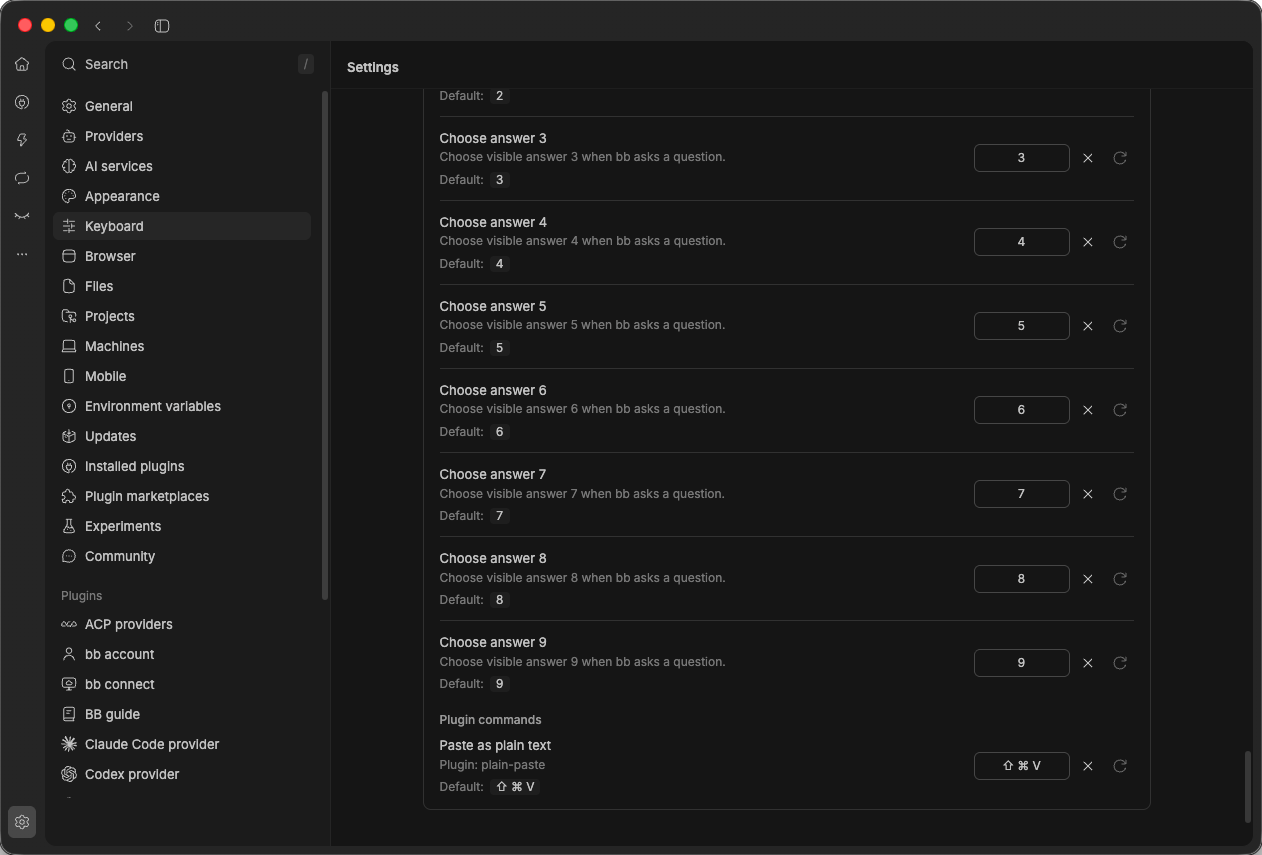Open General settings
Viewport: 1262px width, 855px height.
[x=182, y=106]
